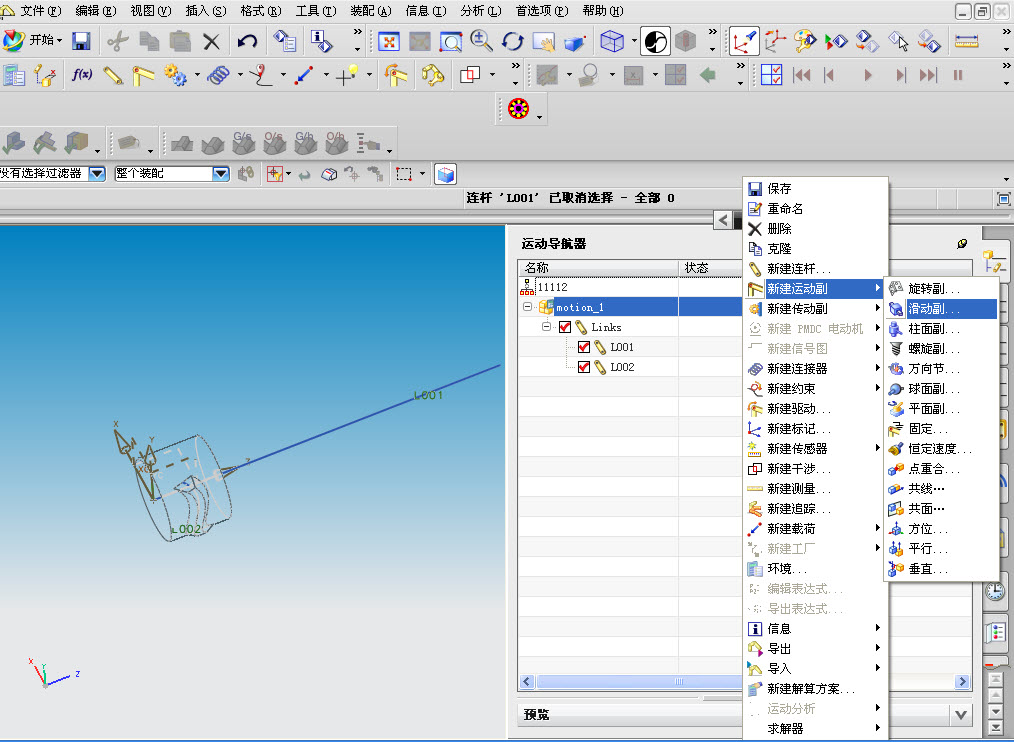Click the 名称 column header
The width and height of the screenshot is (1014, 742).
(598, 267)
